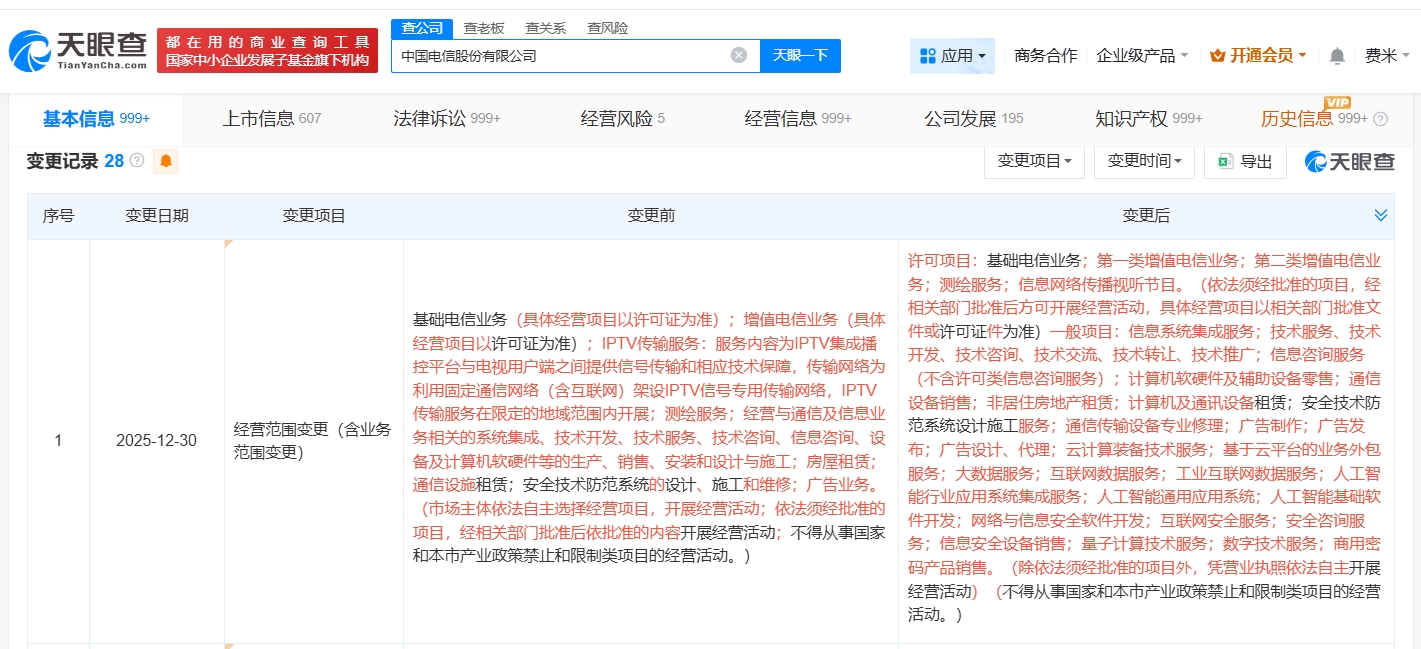Image resolution: width=1421 pixels, height=649 pixels.
Task: Click help icon beside 历史信息 tab
Action: pos(1381,119)
